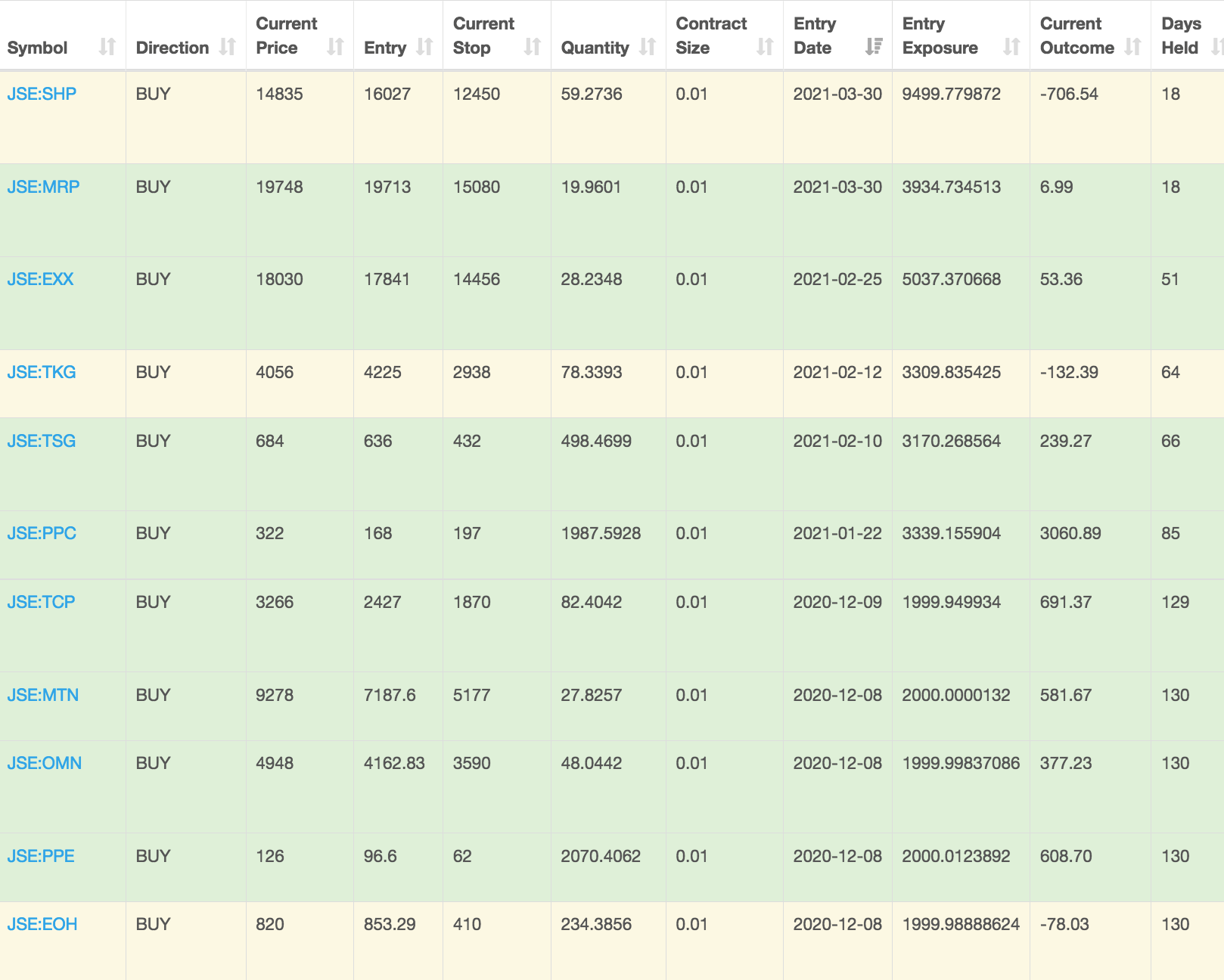The image size is (1224, 980).
Task: Open the JSE:MRP symbol link
Action: pyautogui.click(x=43, y=187)
